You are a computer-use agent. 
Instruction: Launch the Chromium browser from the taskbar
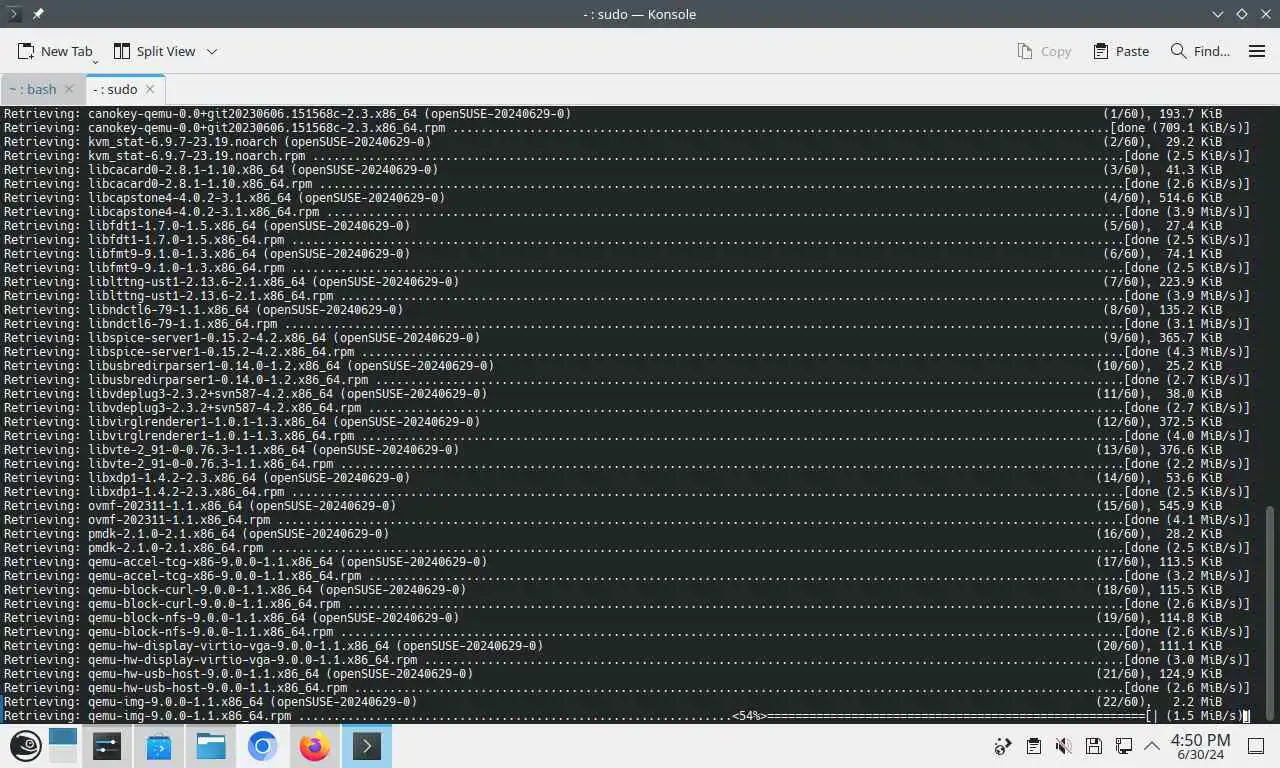click(262, 746)
